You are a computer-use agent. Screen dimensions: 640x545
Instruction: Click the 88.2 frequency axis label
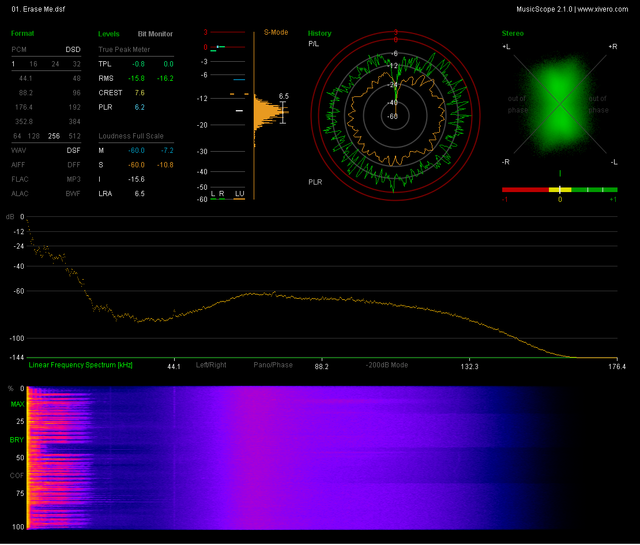(321, 367)
